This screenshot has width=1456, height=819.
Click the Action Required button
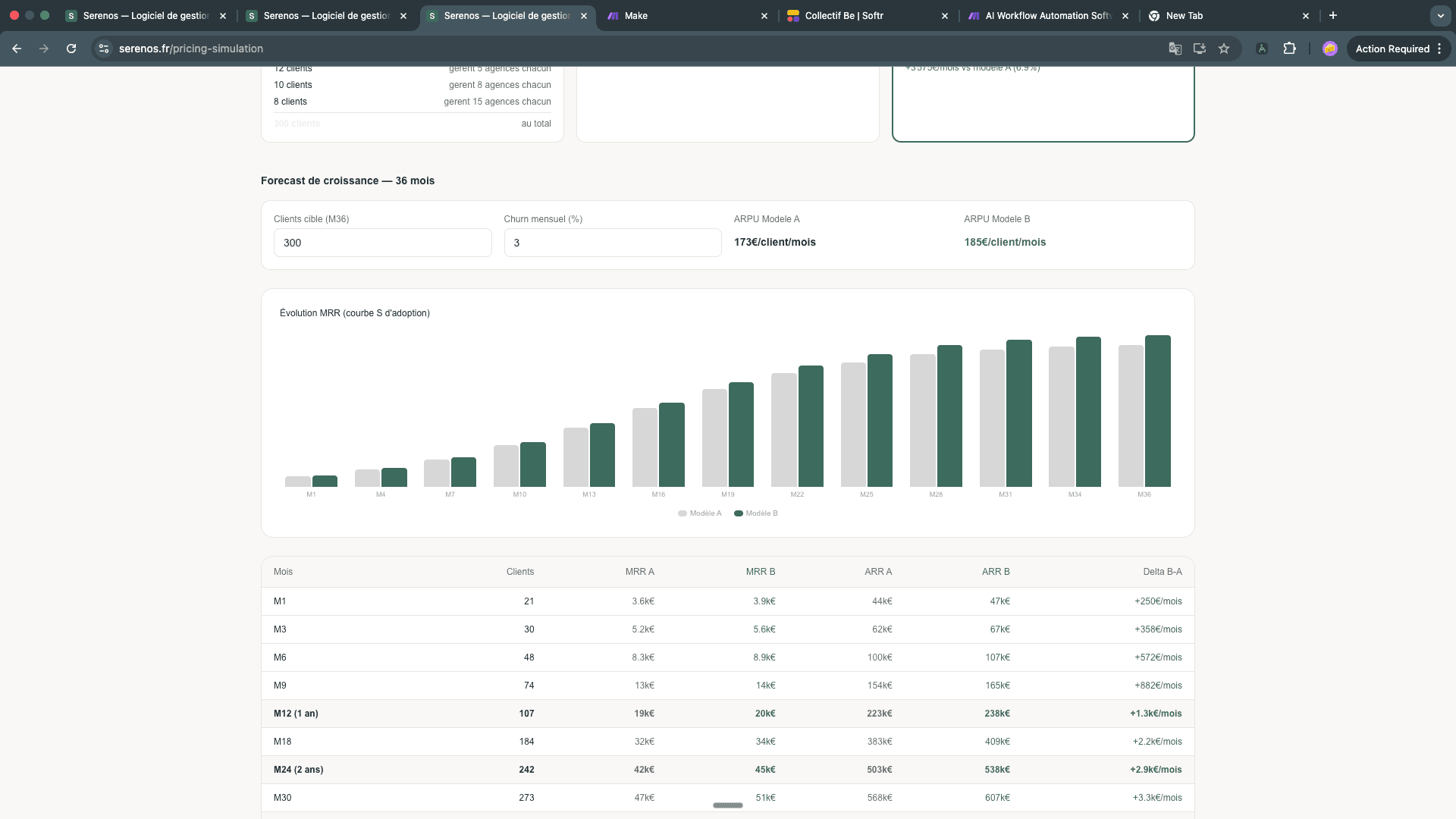click(x=1392, y=49)
